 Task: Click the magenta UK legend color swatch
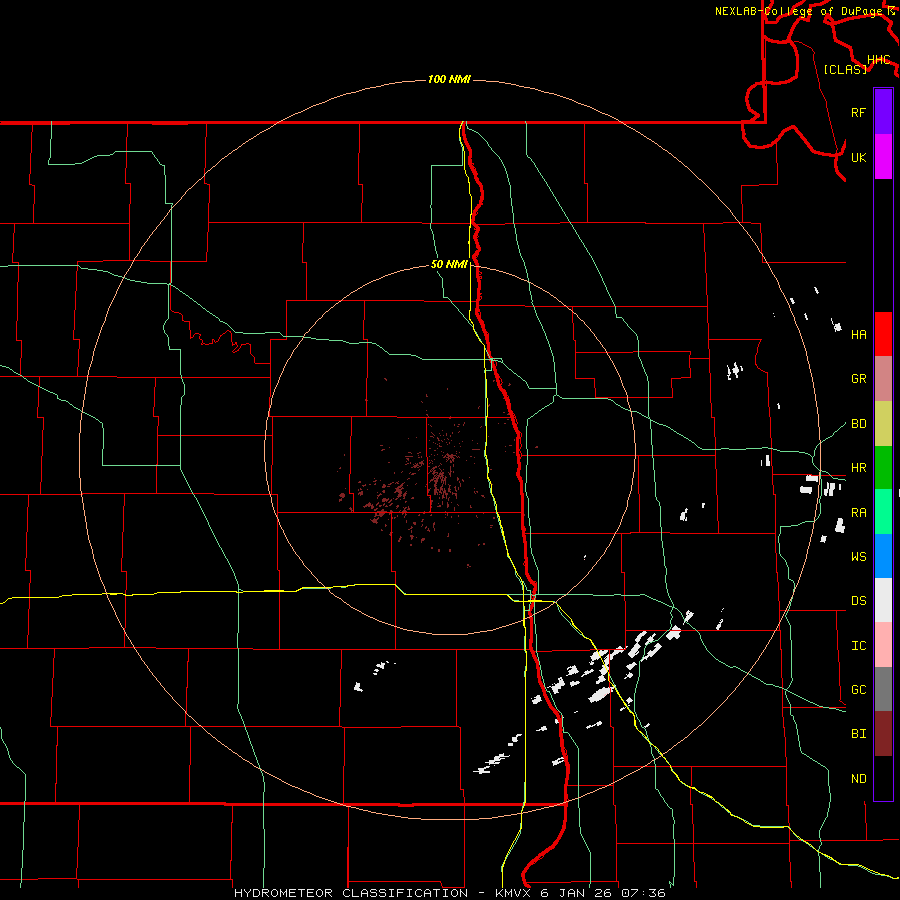coord(883,156)
